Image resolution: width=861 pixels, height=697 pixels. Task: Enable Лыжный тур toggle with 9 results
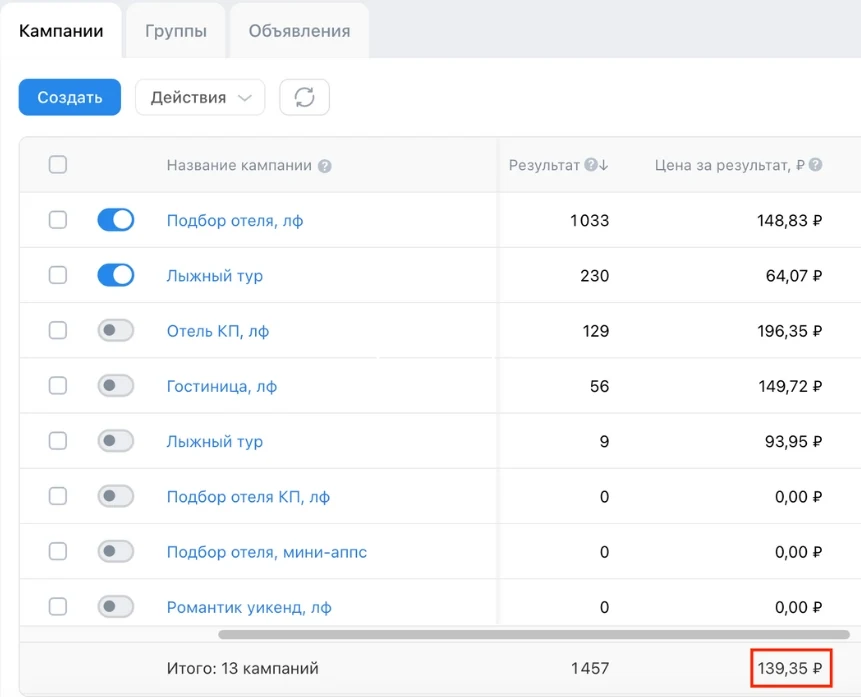116,441
